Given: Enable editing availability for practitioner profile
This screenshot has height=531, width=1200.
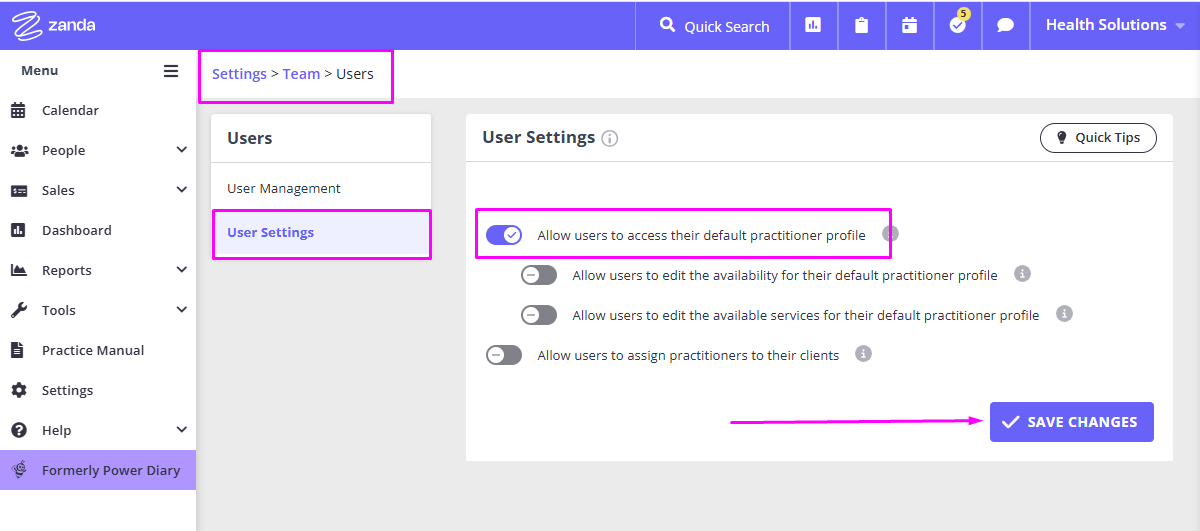Looking at the screenshot, I should [539, 275].
